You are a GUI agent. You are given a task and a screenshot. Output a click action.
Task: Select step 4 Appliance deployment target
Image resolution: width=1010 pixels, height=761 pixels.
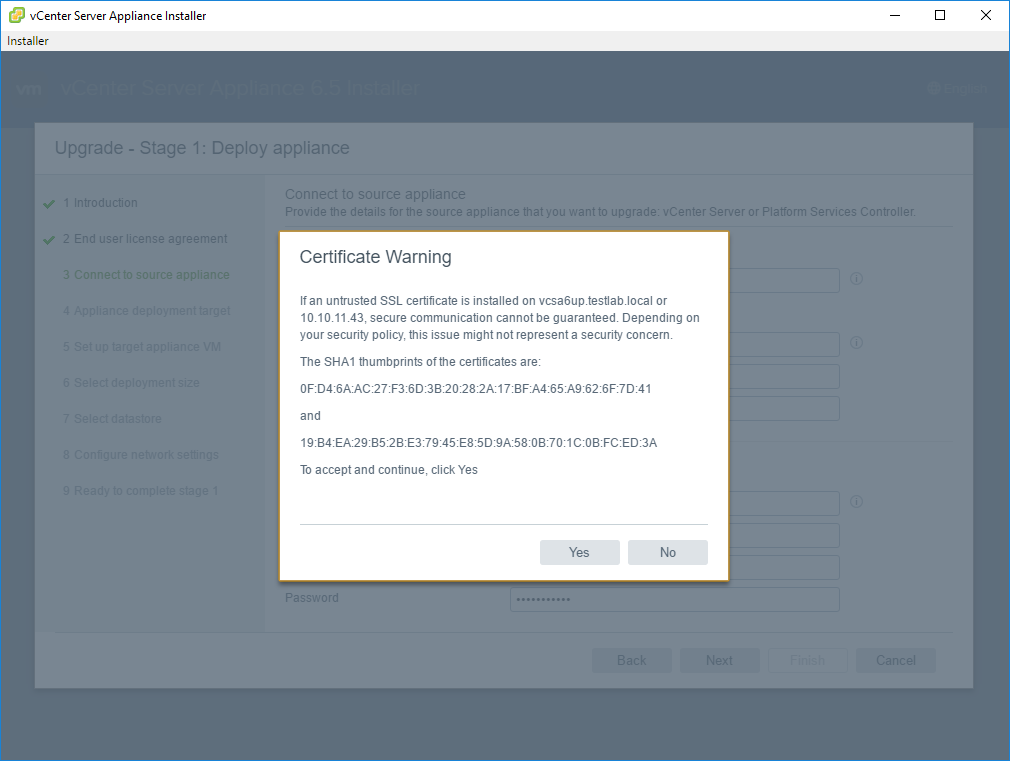coord(147,311)
